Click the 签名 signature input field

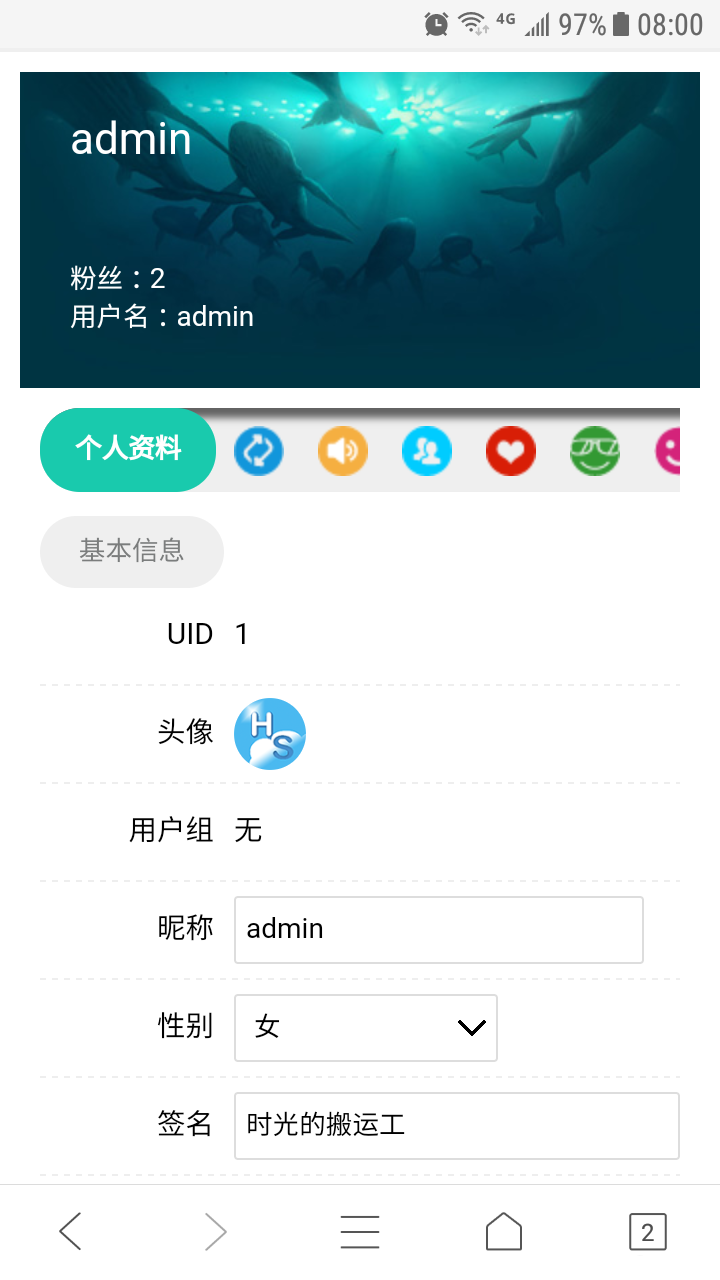point(457,1126)
